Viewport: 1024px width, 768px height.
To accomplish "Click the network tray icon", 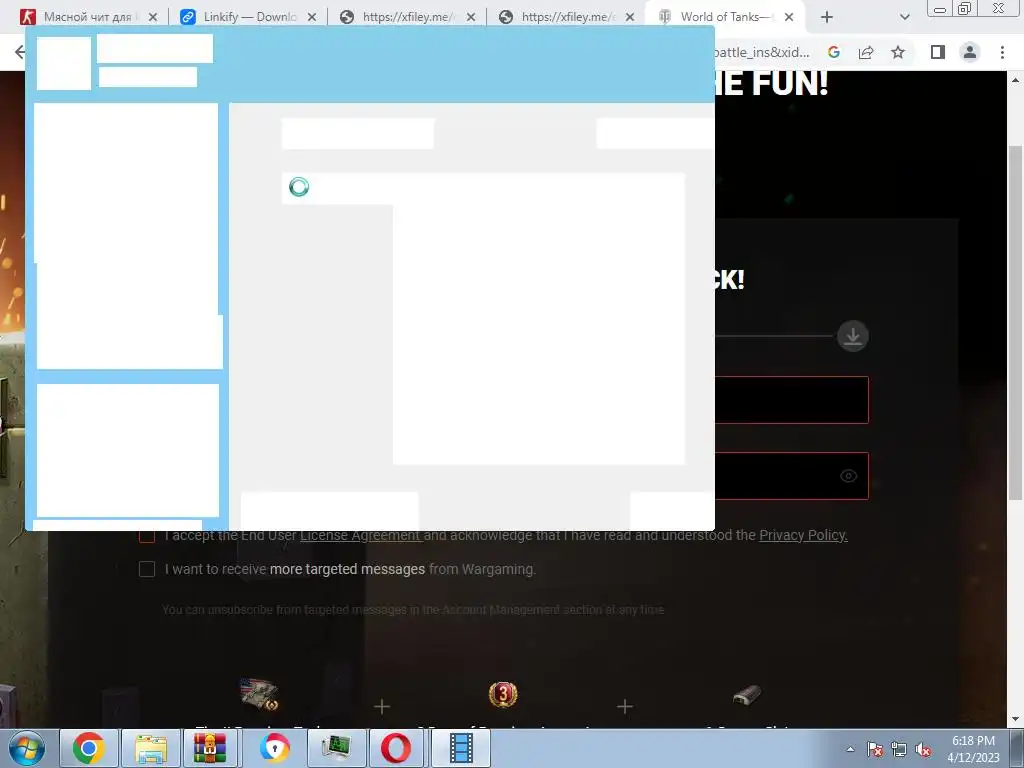I will [x=899, y=750].
